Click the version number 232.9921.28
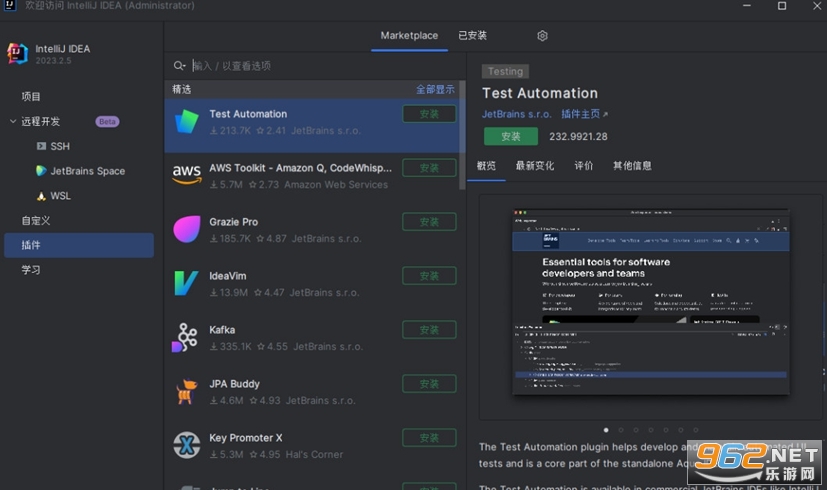This screenshot has width=827, height=490. [578, 137]
